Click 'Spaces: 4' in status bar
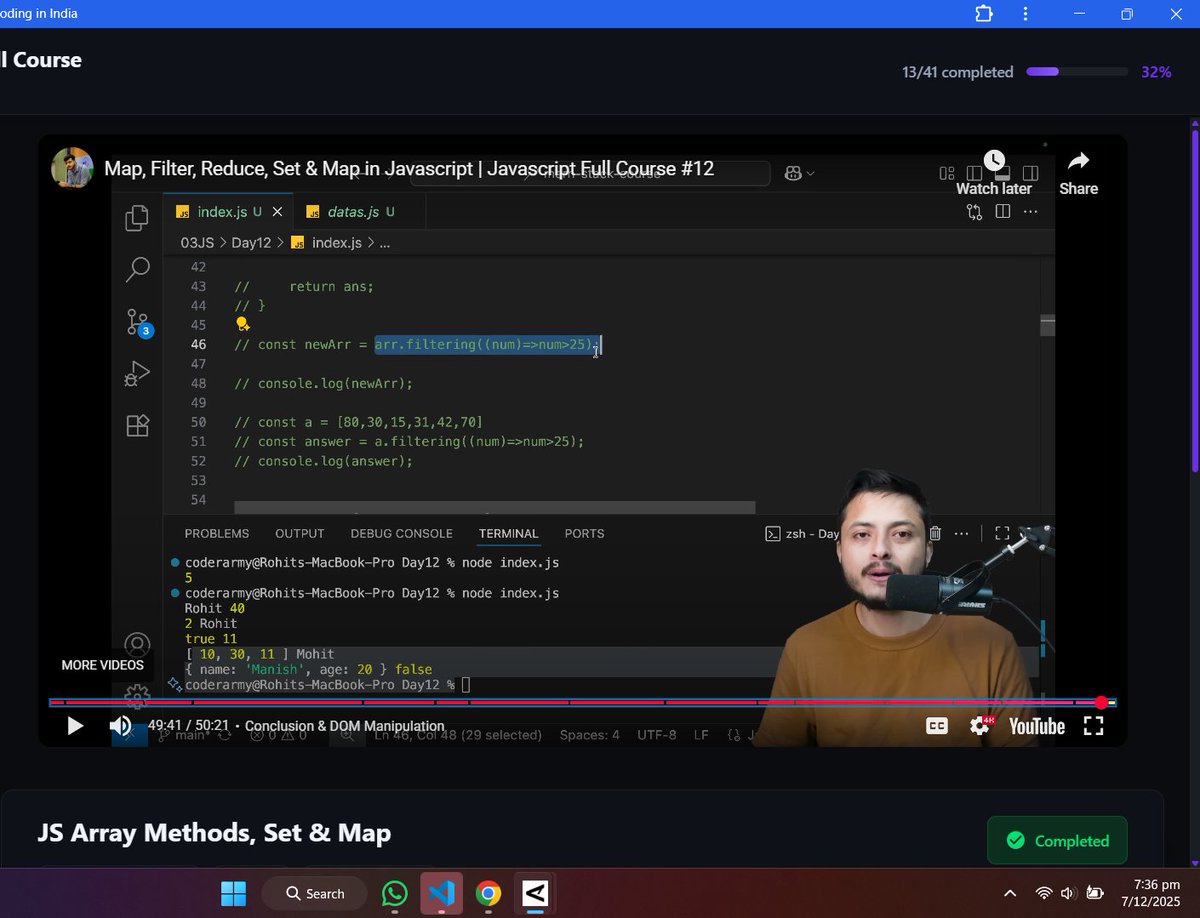Image resolution: width=1200 pixels, height=918 pixels. click(x=589, y=734)
